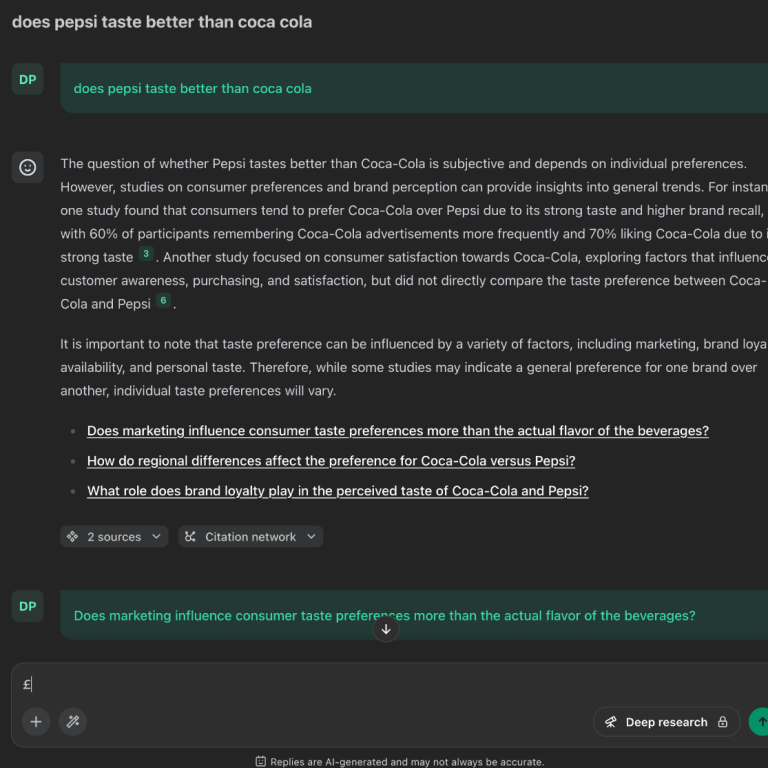Open the marketing influence follow-up question
Viewport: 768px width, 768px height.
pos(397,431)
